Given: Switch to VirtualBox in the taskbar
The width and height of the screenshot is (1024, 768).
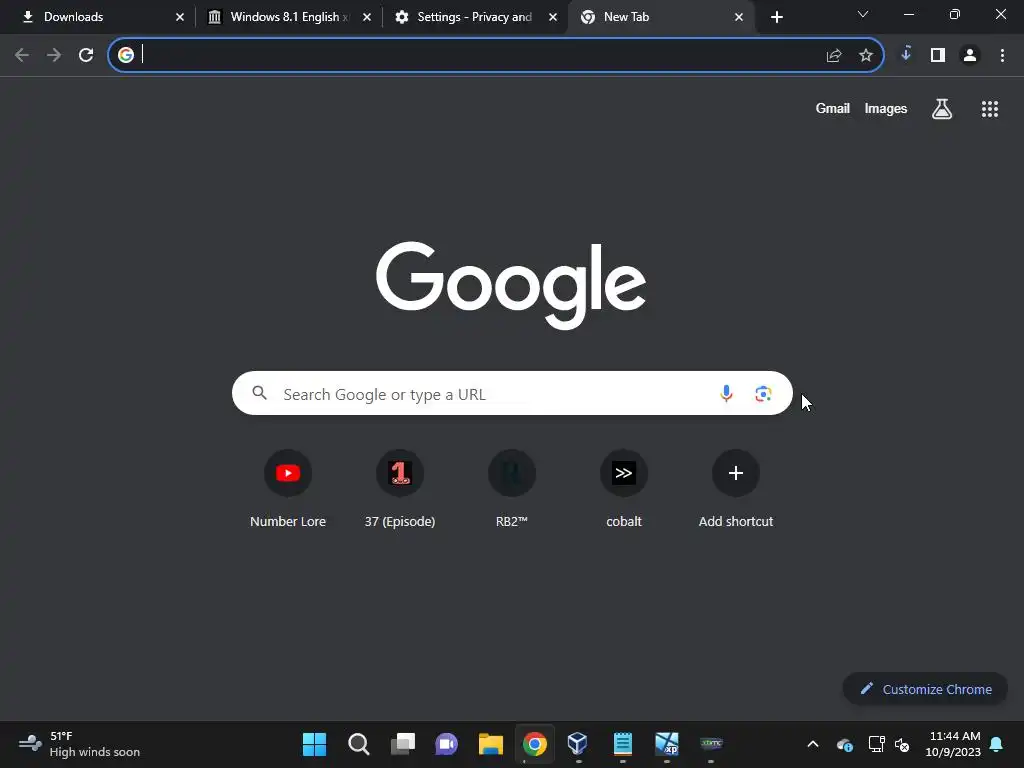Looking at the screenshot, I should tap(577, 744).
